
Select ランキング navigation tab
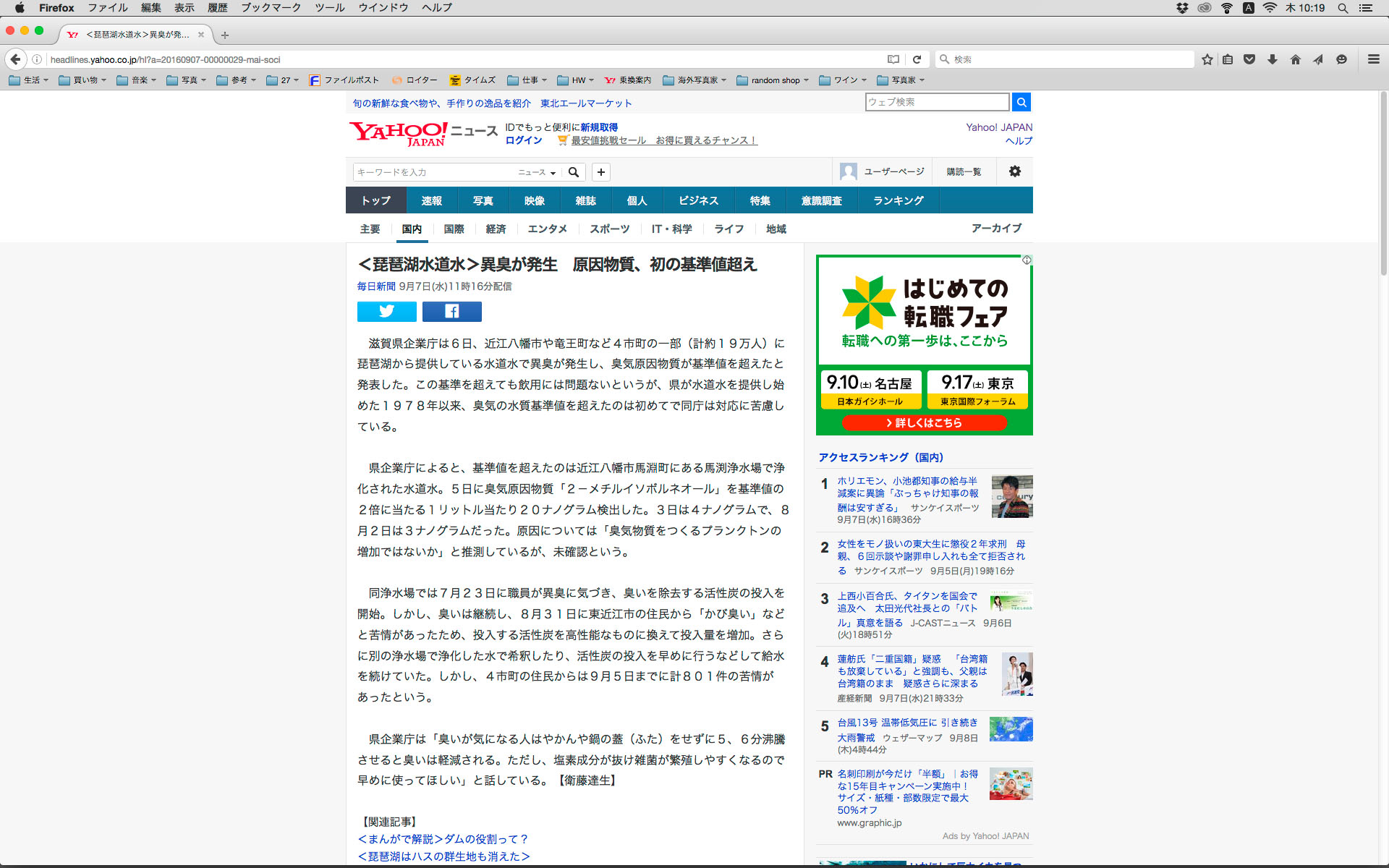[898, 200]
